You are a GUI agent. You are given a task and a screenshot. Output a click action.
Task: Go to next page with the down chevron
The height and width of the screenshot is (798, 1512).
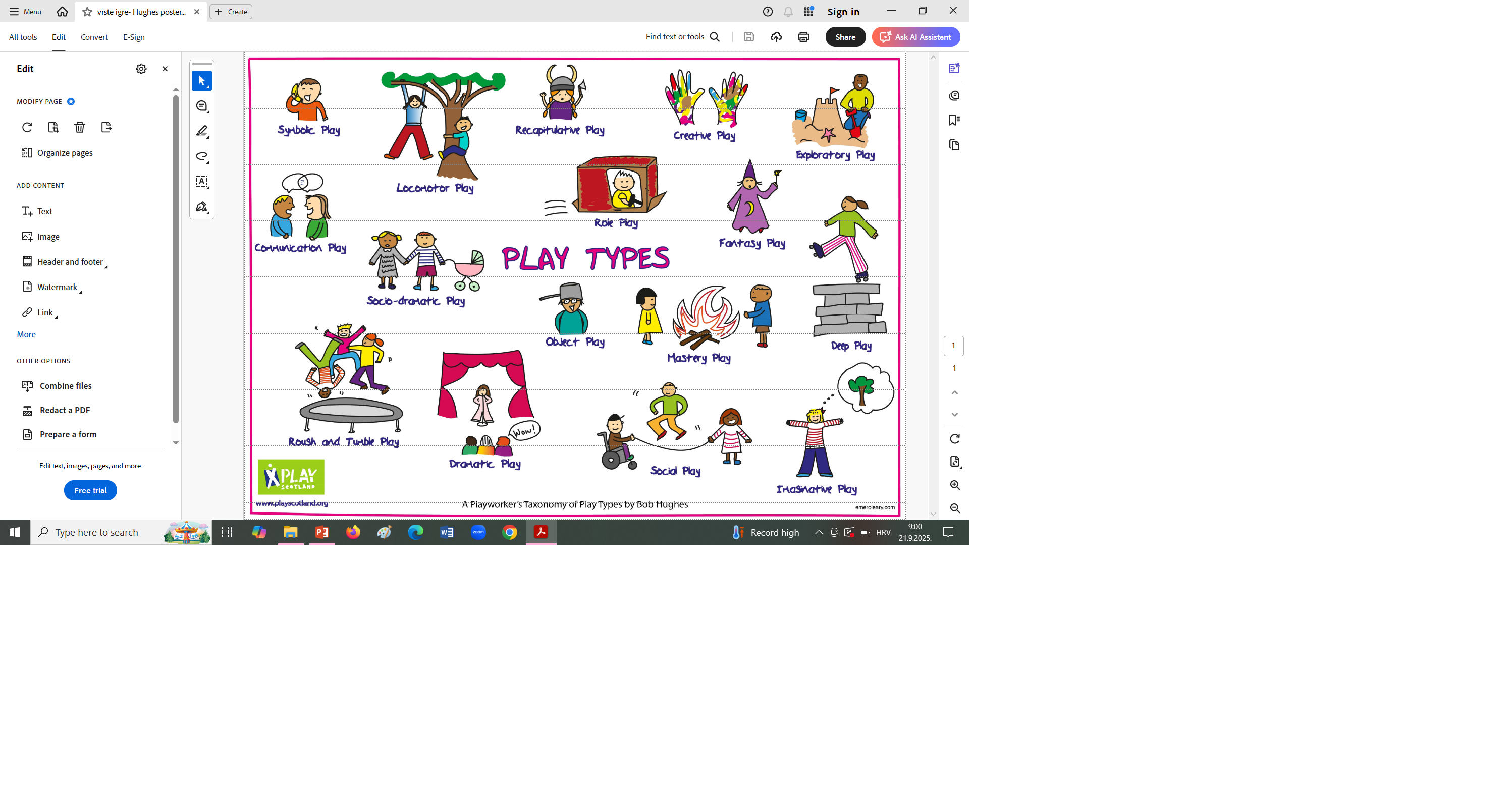[954, 414]
